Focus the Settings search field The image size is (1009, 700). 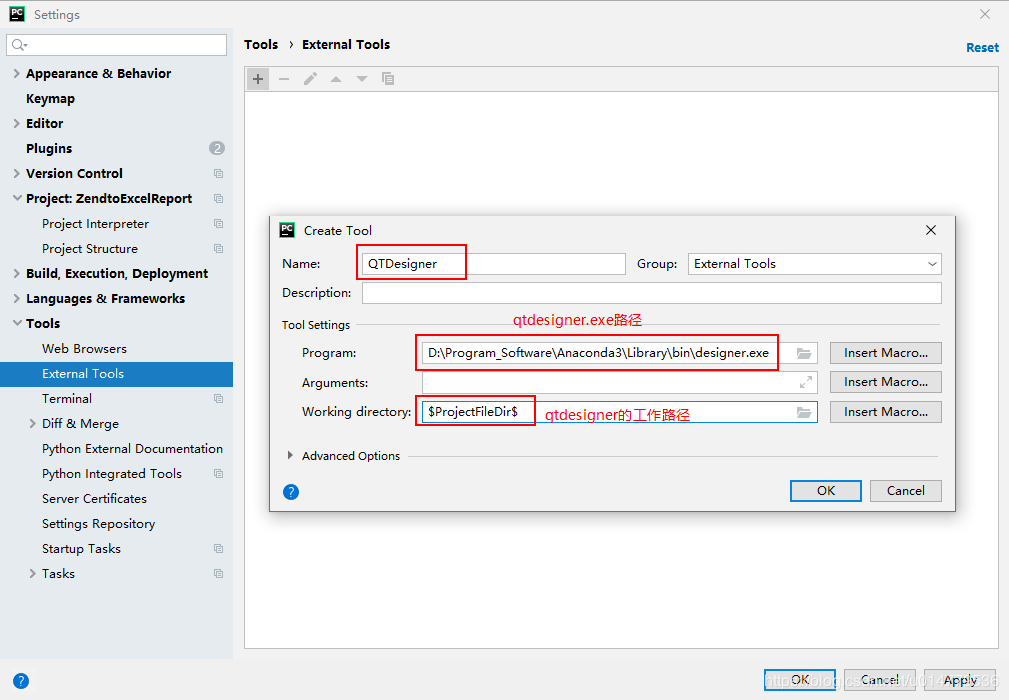[116, 45]
